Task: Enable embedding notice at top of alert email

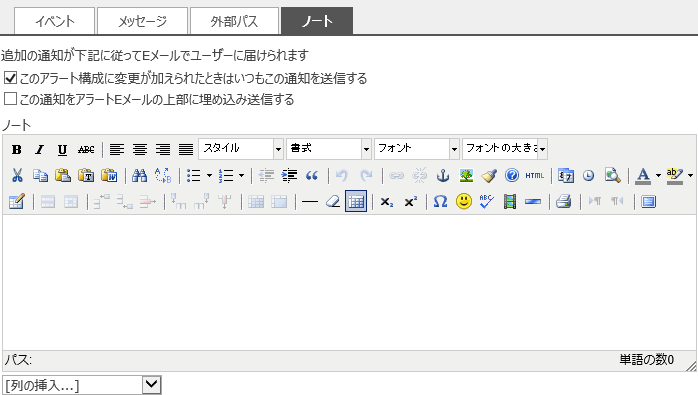Action: point(10,98)
